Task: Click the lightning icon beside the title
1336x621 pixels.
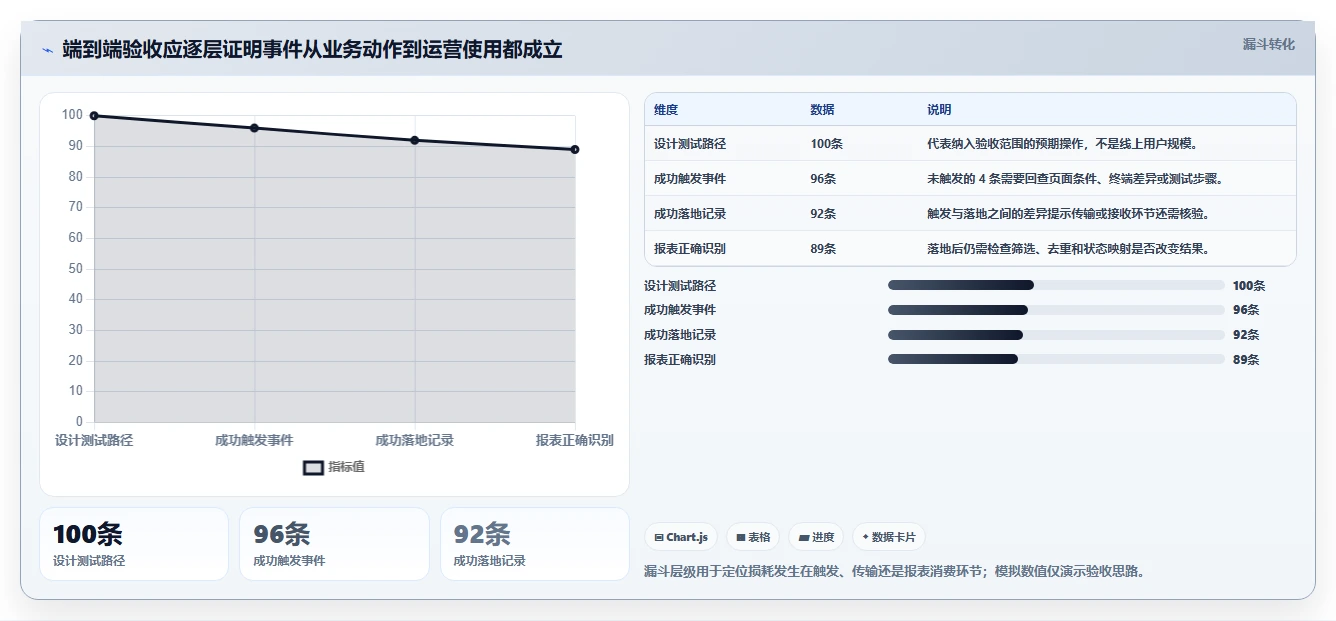Action: (47, 50)
